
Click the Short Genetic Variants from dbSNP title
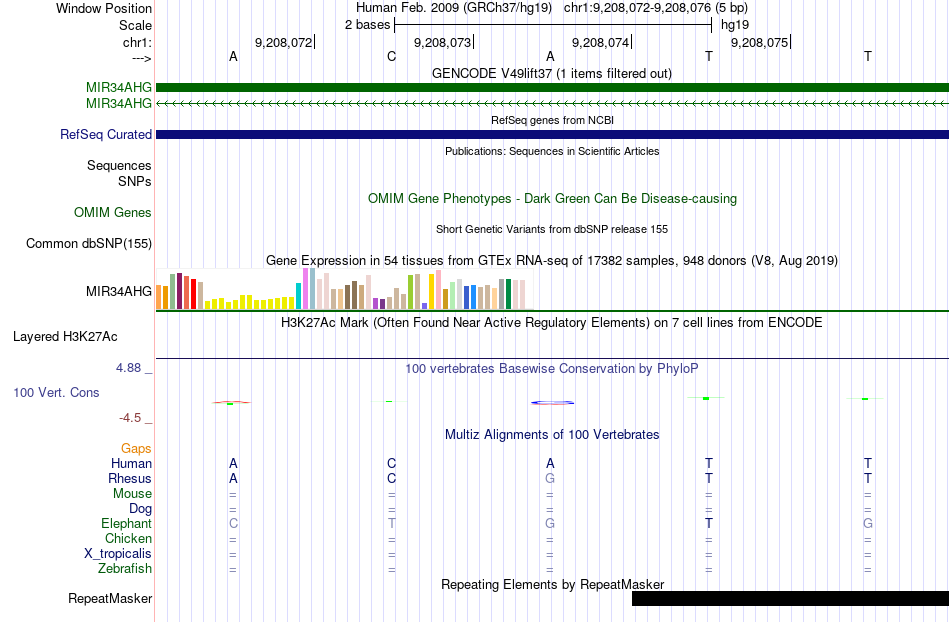(x=552, y=229)
